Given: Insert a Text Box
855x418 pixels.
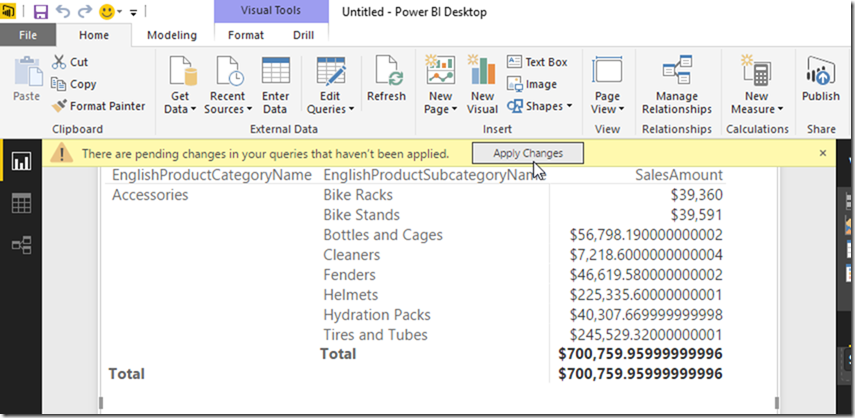Looking at the screenshot, I should click(x=537, y=62).
